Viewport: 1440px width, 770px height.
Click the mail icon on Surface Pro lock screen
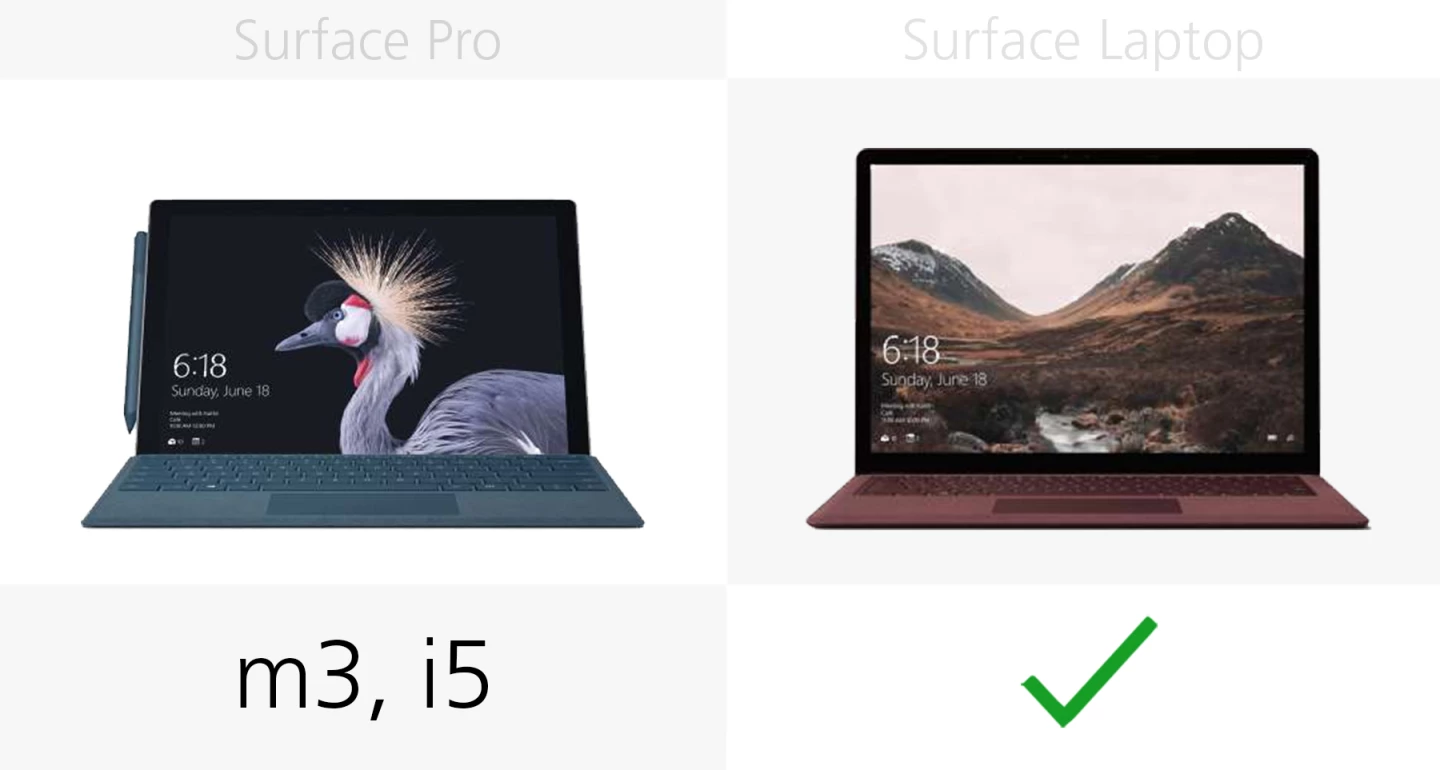pyautogui.click(x=172, y=441)
